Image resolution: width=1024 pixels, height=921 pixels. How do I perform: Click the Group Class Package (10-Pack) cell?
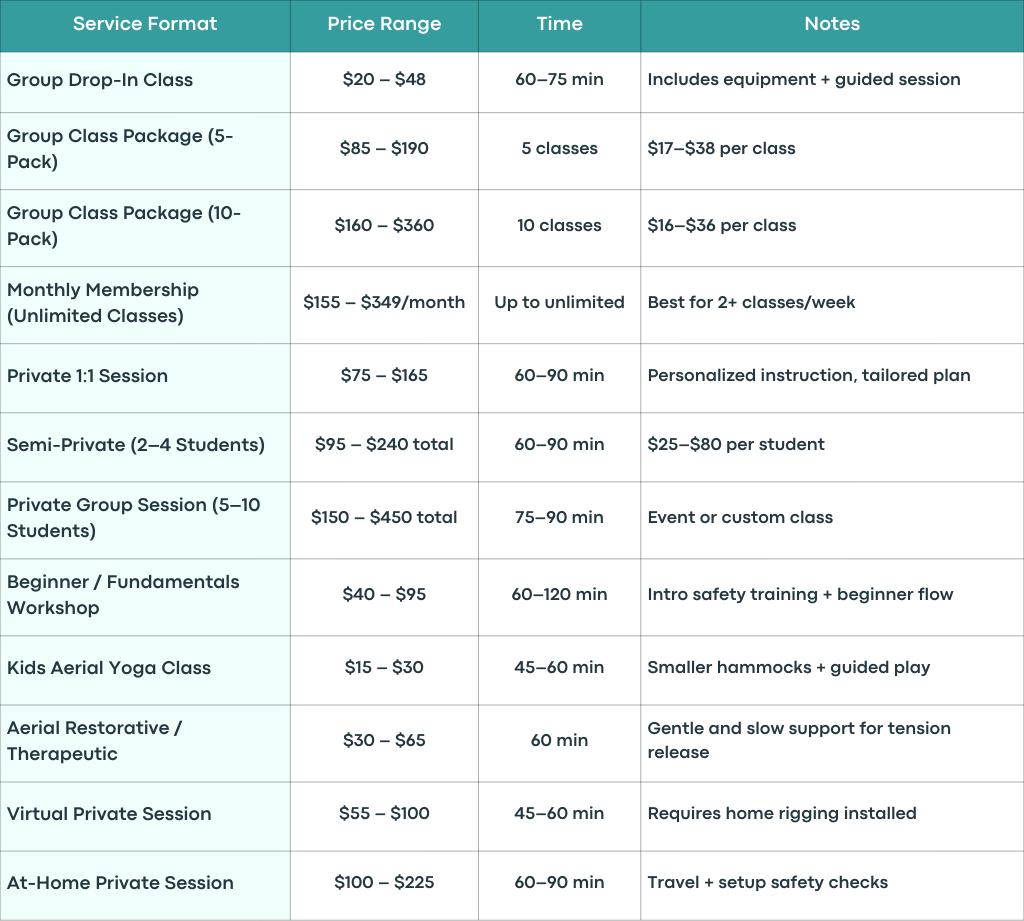click(x=145, y=226)
